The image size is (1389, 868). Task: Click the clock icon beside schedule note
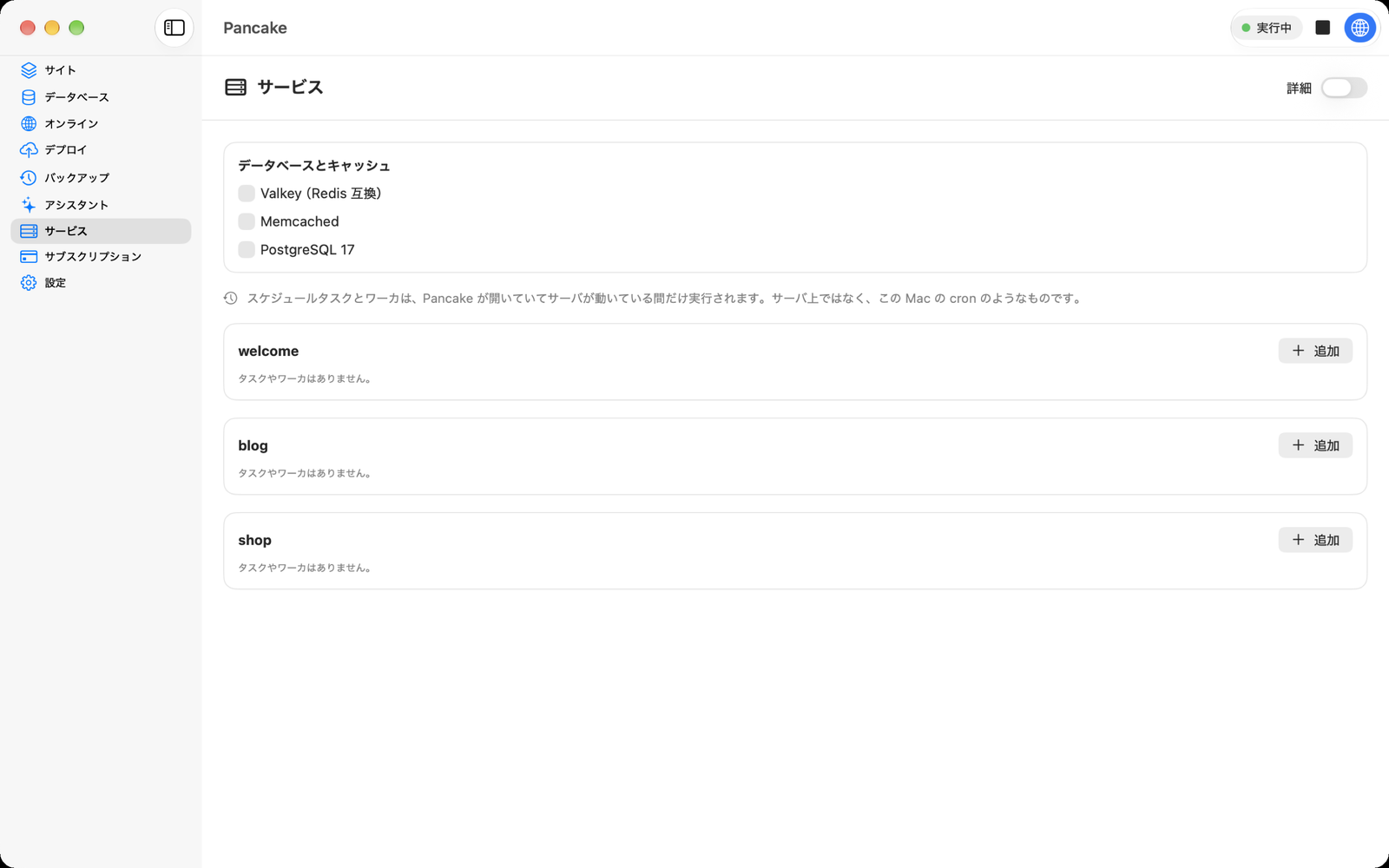[230, 299]
